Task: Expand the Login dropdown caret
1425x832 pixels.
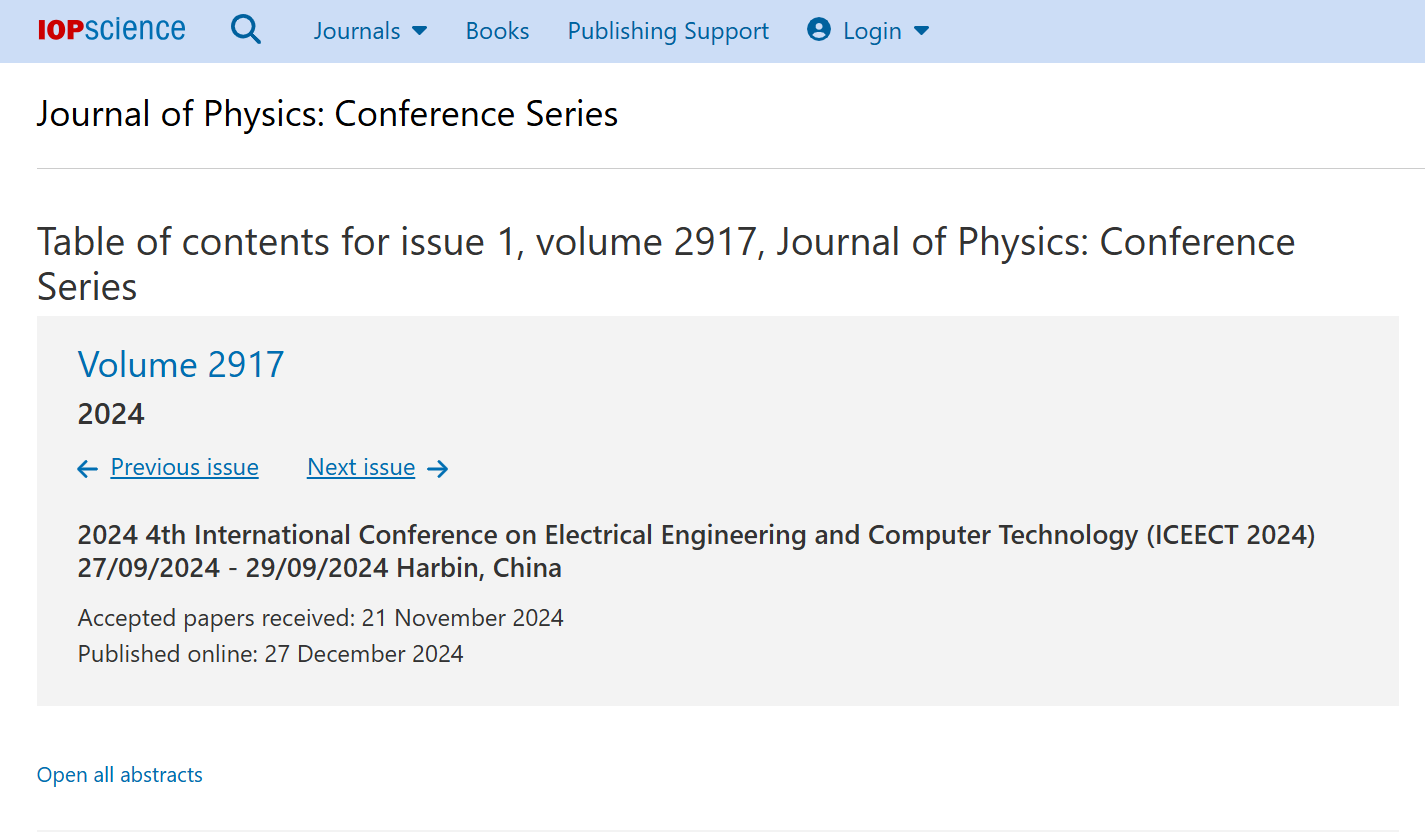Action: (922, 31)
